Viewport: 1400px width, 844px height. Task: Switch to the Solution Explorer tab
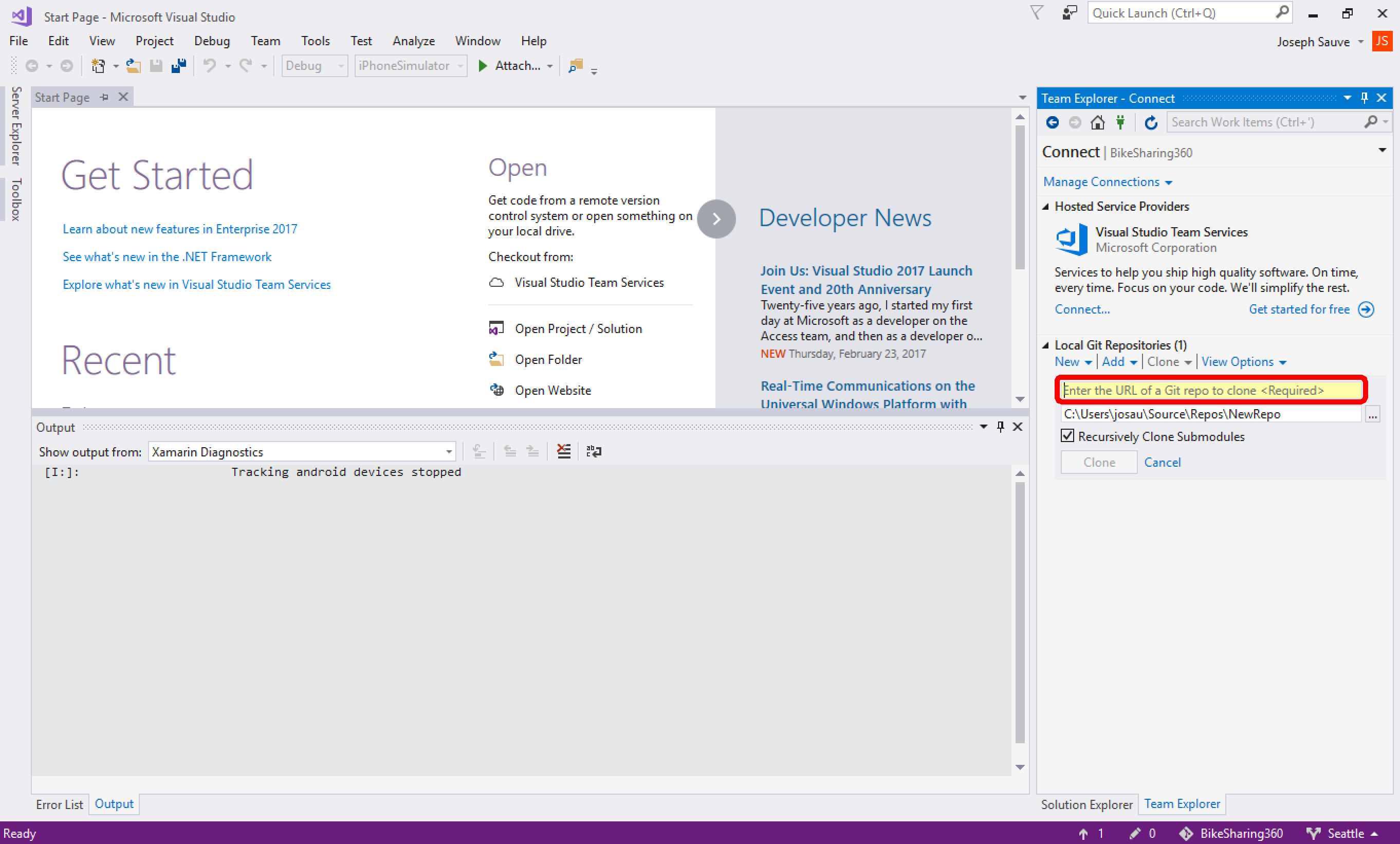(1086, 804)
